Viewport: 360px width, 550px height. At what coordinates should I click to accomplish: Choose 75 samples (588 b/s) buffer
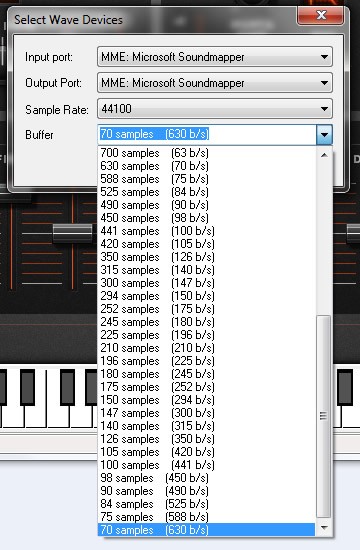pos(206,517)
